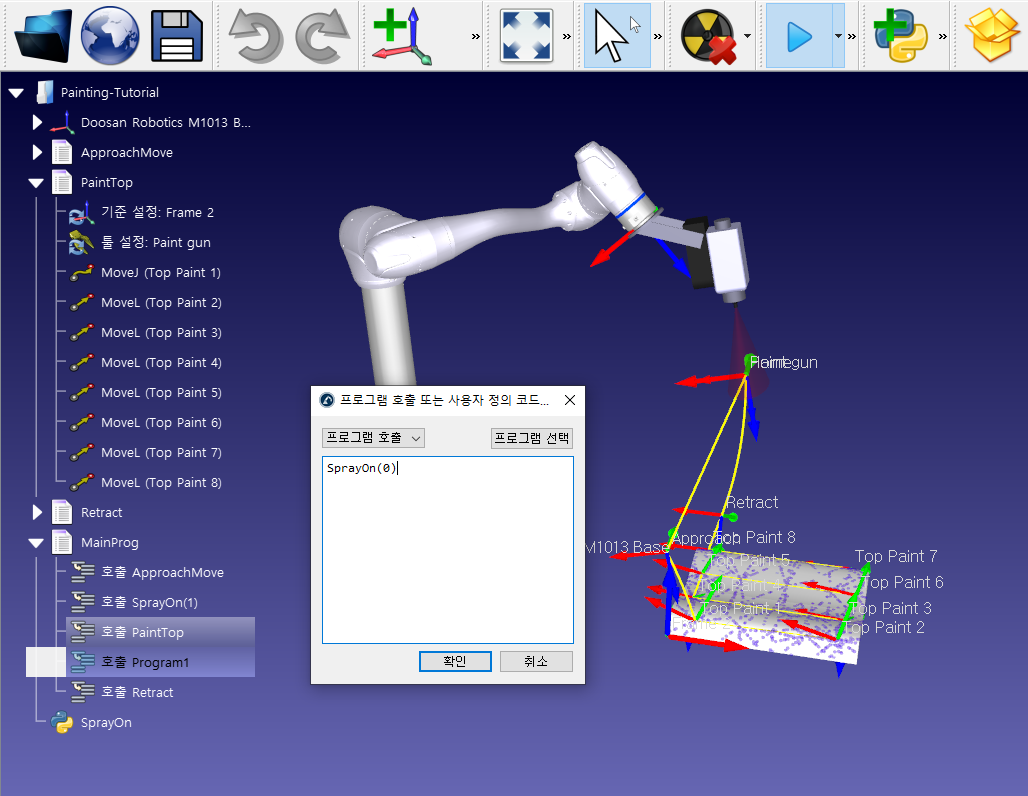Click the Open file folder icon
Image resolution: width=1028 pixels, height=796 pixels.
click(43, 36)
